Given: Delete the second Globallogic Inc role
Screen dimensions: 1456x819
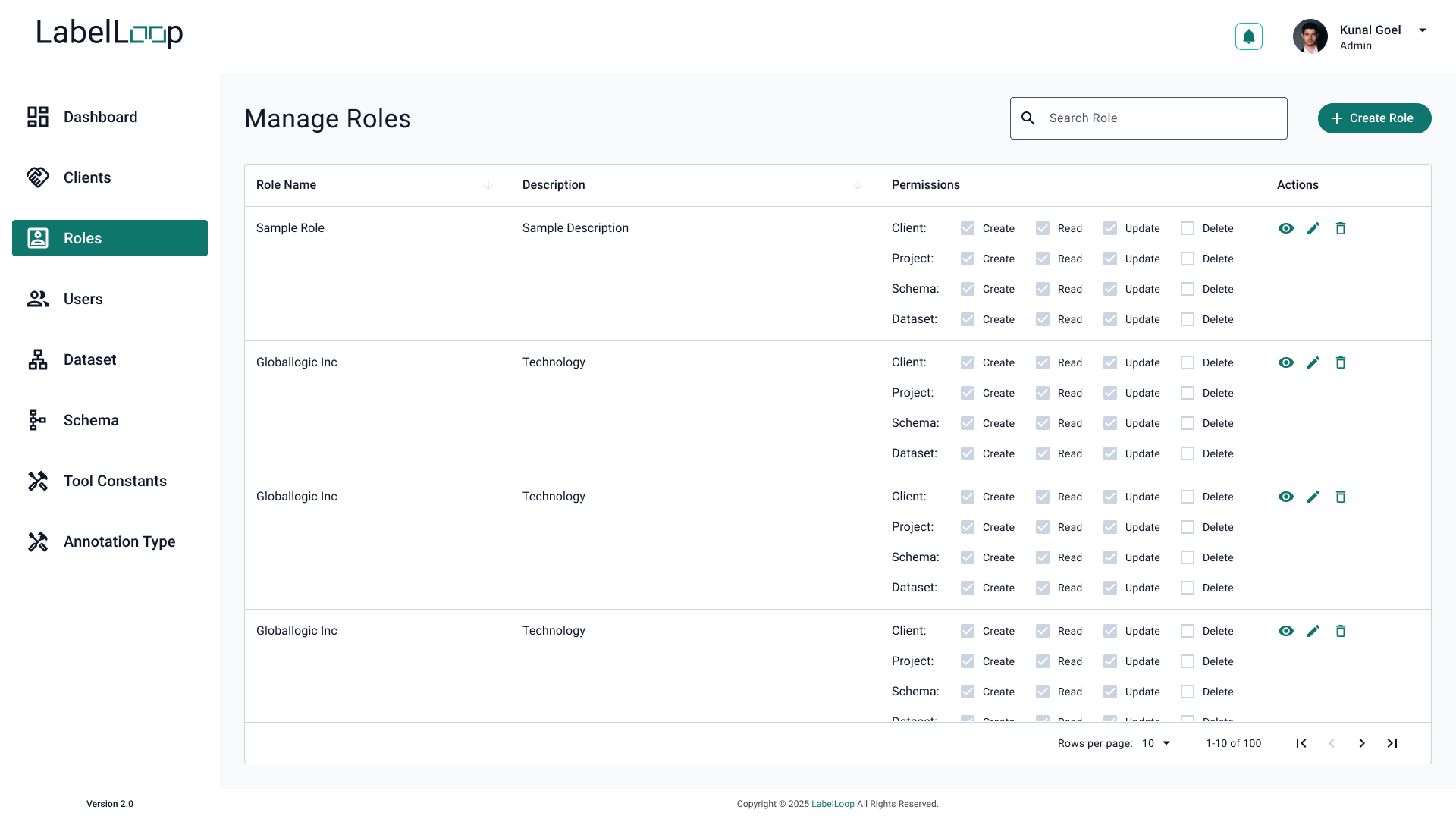Looking at the screenshot, I should click(x=1341, y=497).
